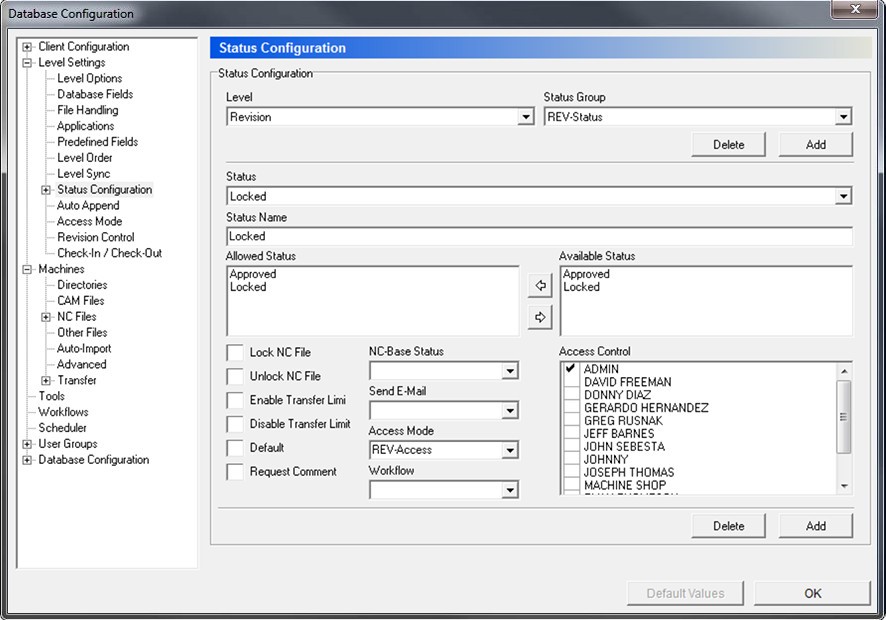Open the Access Mode dropdown showing REV-Access
The height and width of the screenshot is (620, 886).
tap(510, 450)
